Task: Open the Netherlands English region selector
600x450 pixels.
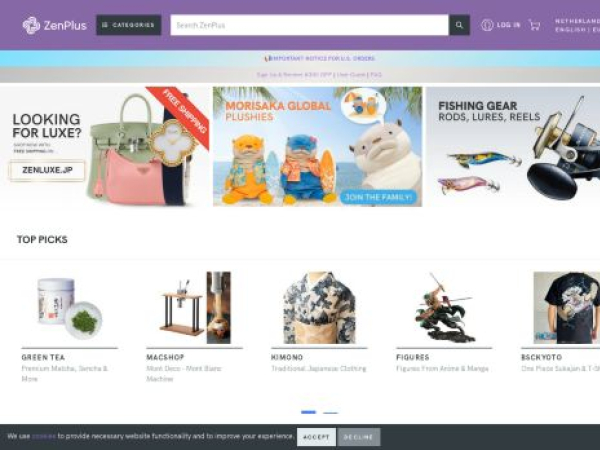Action: pos(577,25)
